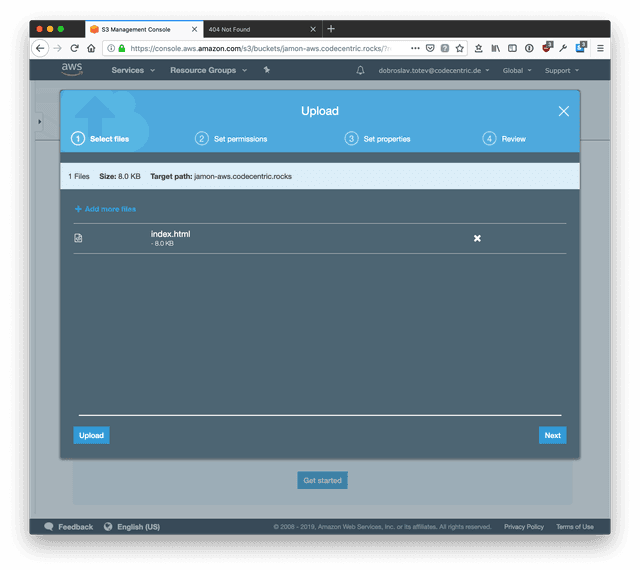Open the Firefox hamburger menu

pos(600,48)
